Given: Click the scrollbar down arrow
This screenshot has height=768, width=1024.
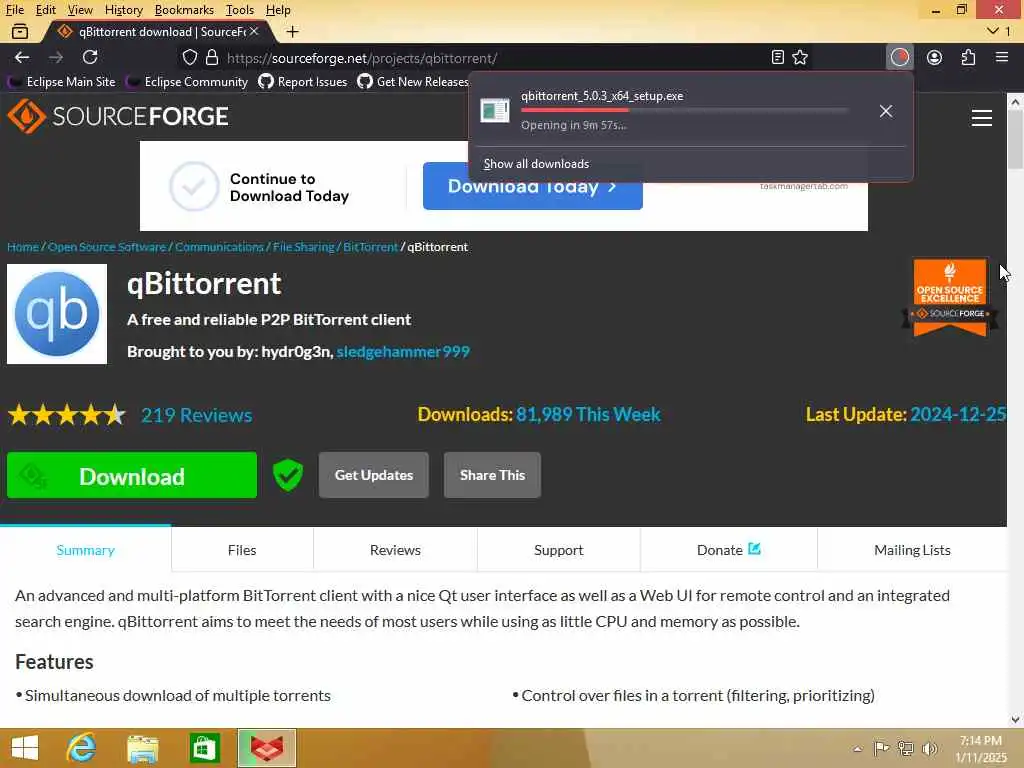Looking at the screenshot, I should pyautogui.click(x=1015, y=720).
